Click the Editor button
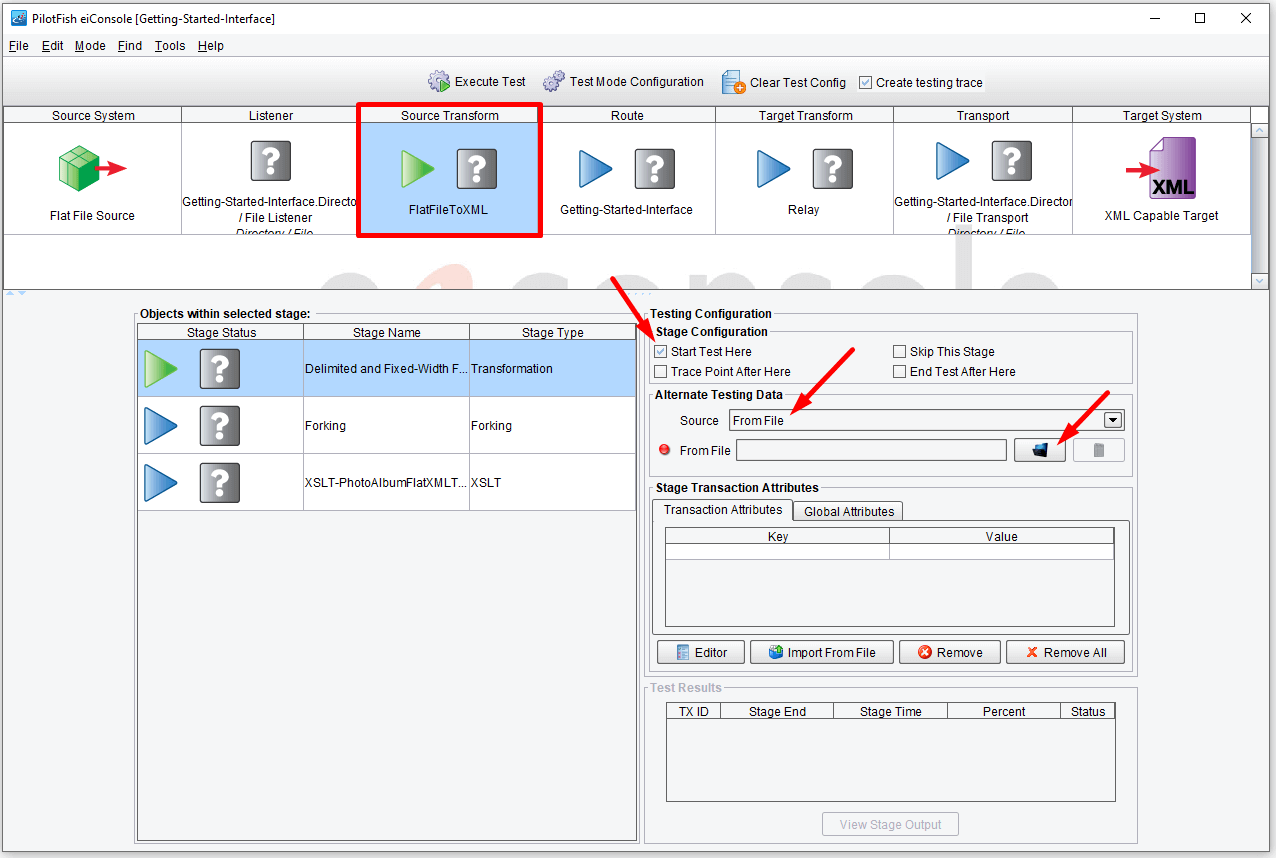1276x858 pixels. point(702,652)
